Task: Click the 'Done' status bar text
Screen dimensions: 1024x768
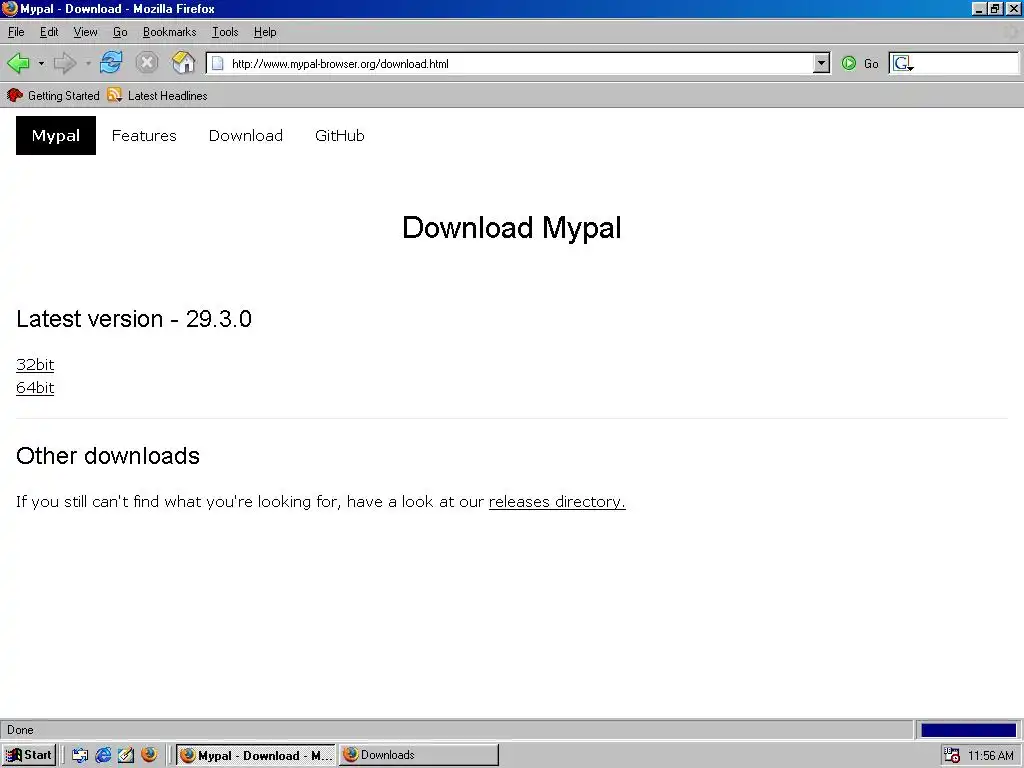Action: point(20,730)
